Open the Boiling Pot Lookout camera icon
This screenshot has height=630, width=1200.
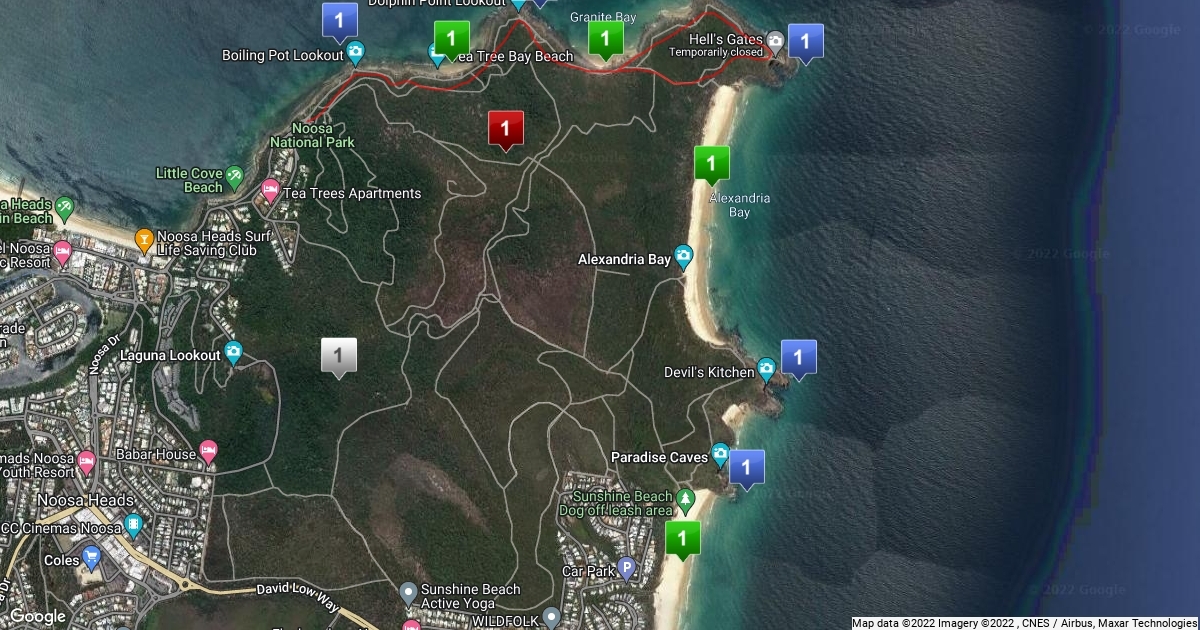pyautogui.click(x=355, y=52)
